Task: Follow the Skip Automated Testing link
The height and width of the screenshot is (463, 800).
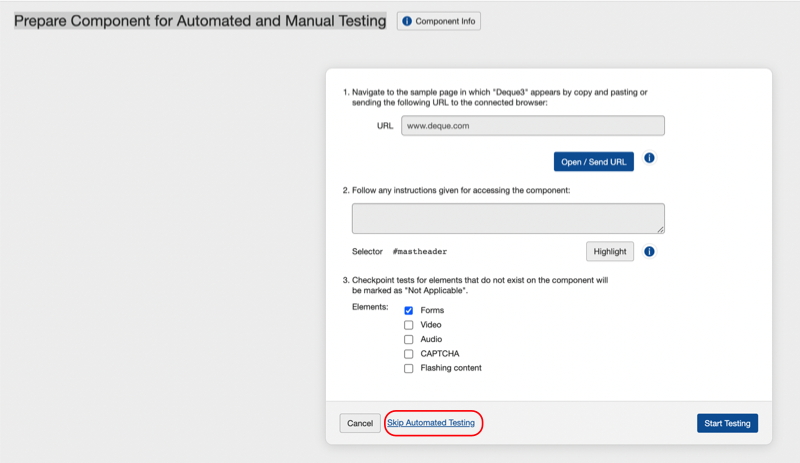Action: [x=431, y=423]
